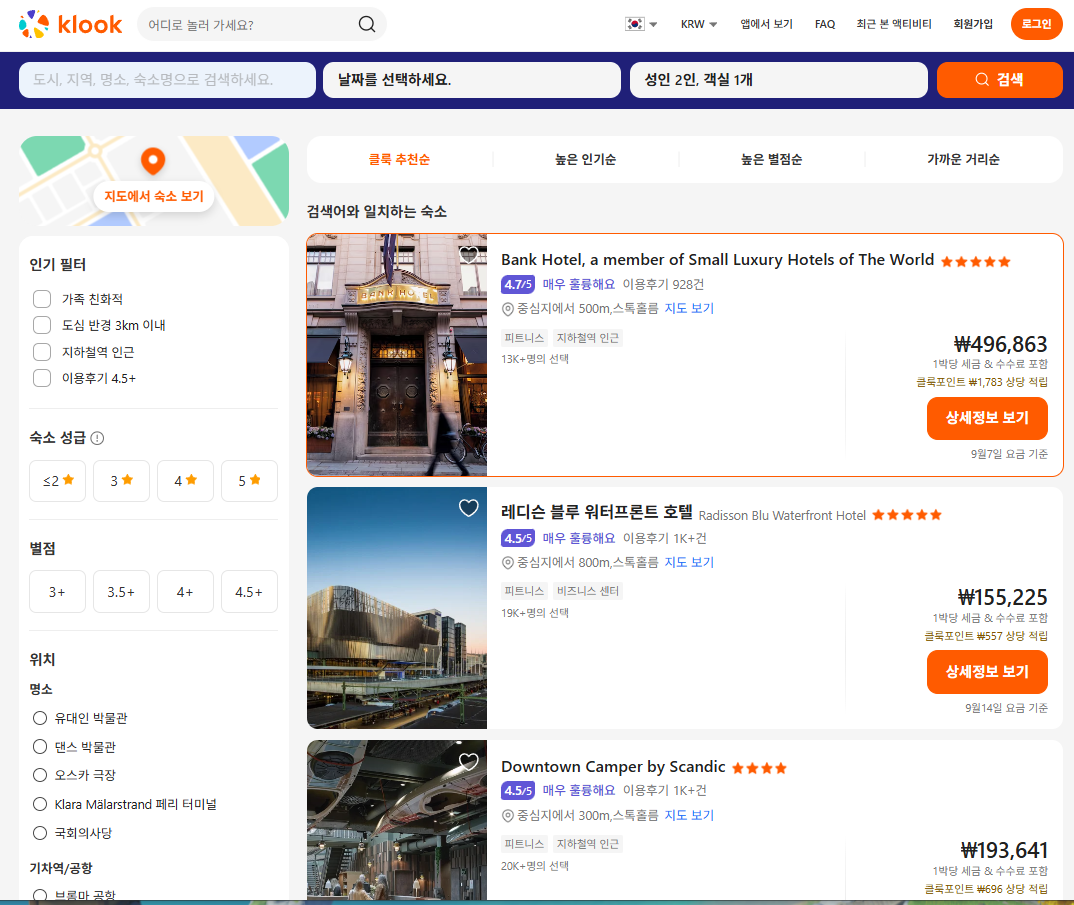This screenshot has height=905, width=1074.
Task: Click the 비즈니스 센터 amenity tag
Action: pyautogui.click(x=588, y=591)
